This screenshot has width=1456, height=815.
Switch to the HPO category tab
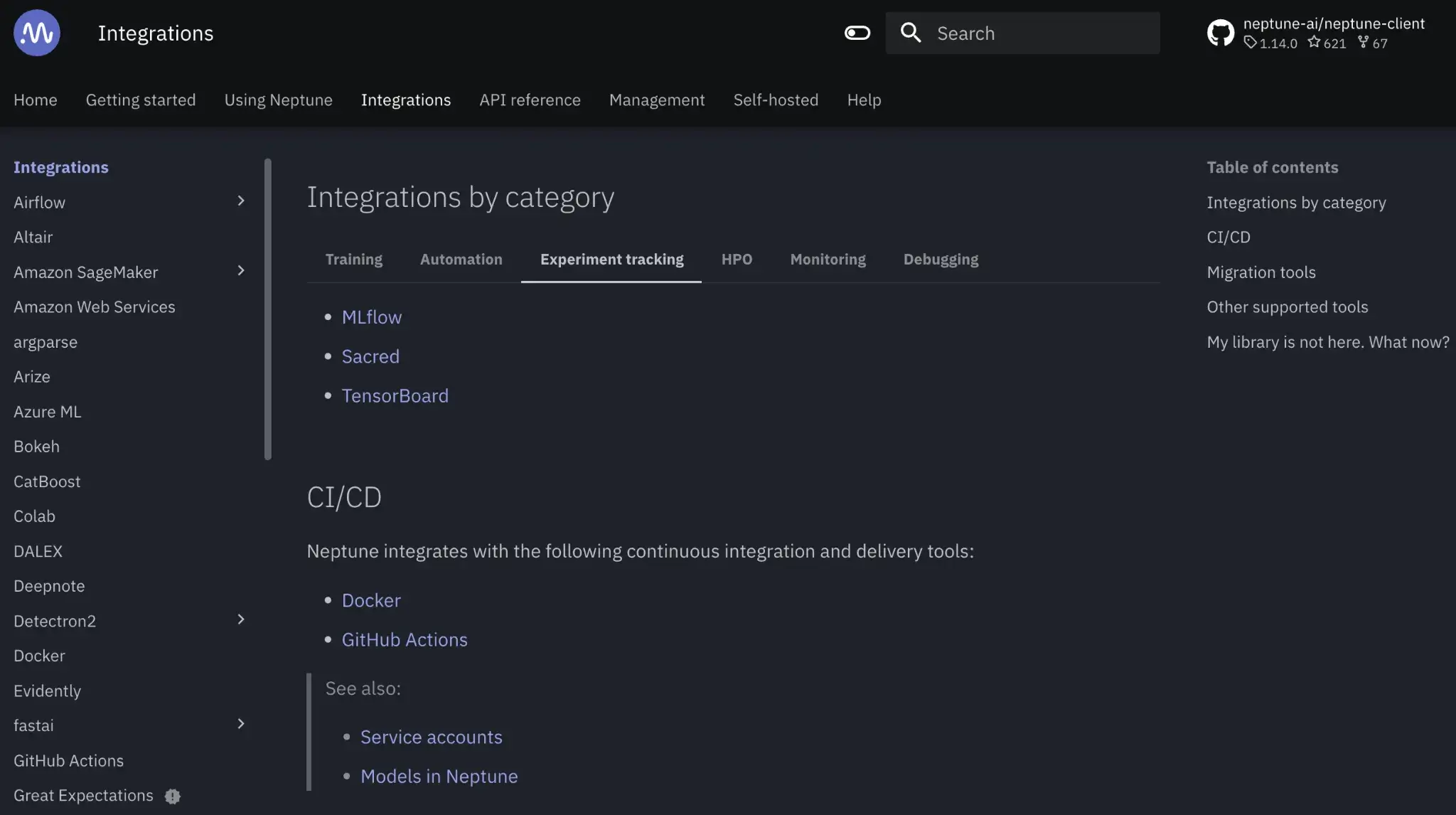click(x=737, y=260)
